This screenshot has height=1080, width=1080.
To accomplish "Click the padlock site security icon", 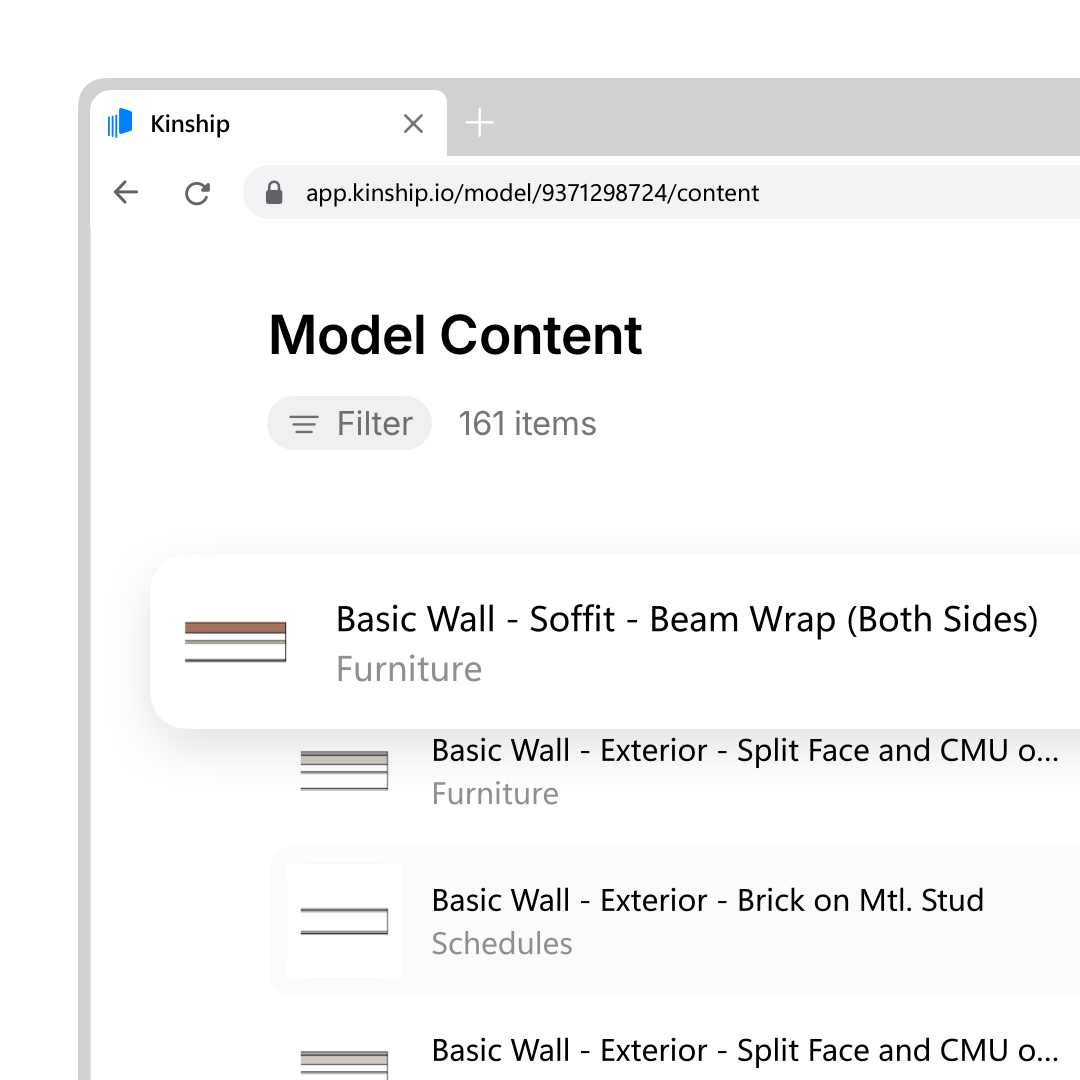I will pos(274,193).
